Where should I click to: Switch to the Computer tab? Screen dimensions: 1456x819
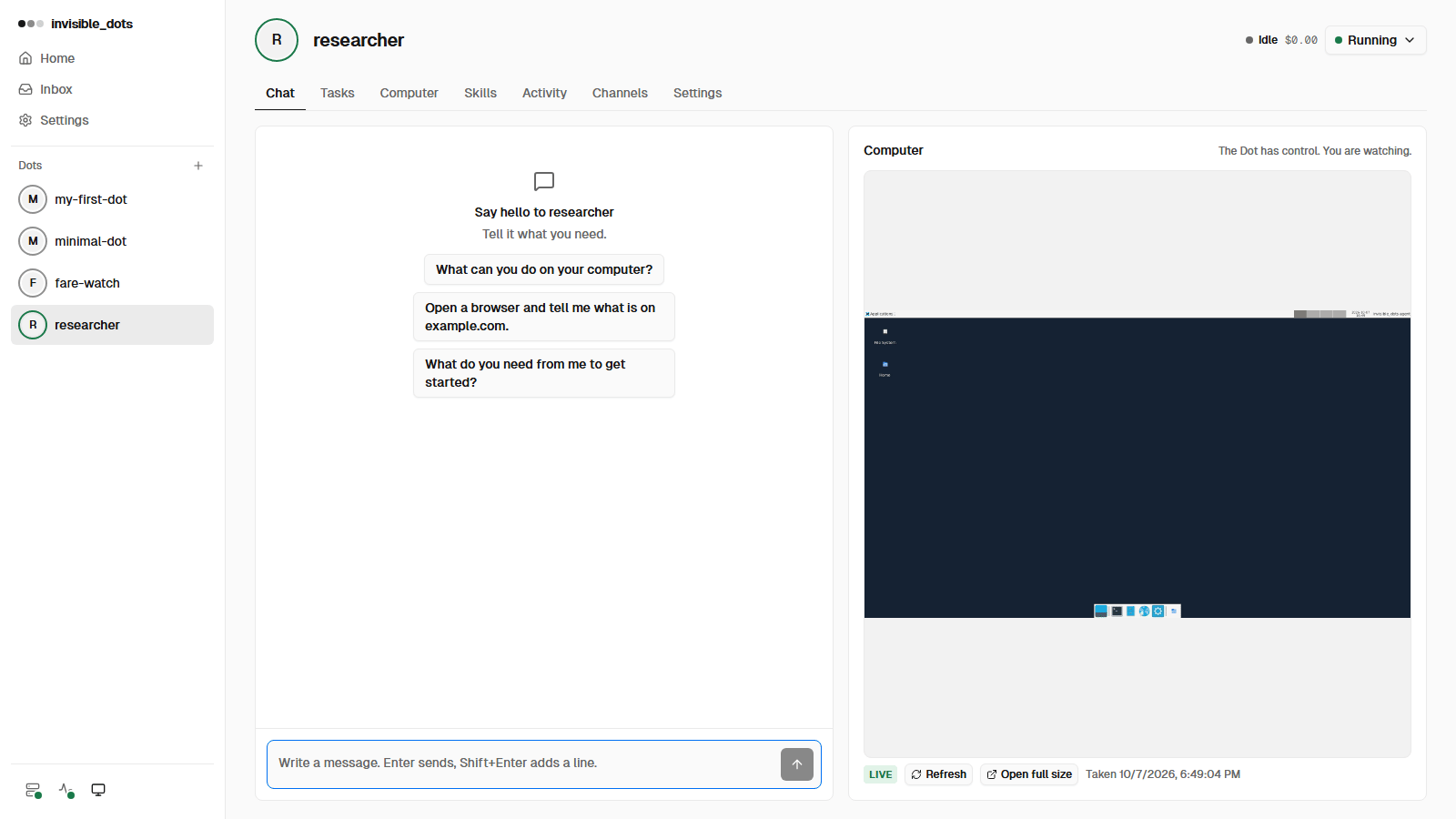409,93
